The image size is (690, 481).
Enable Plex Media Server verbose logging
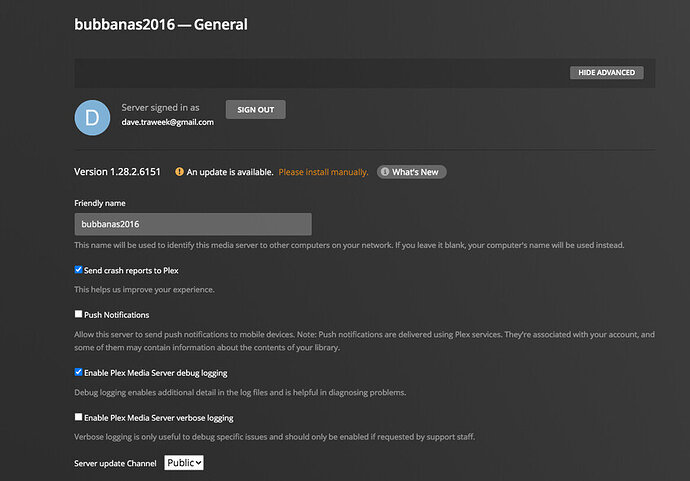tap(78, 417)
